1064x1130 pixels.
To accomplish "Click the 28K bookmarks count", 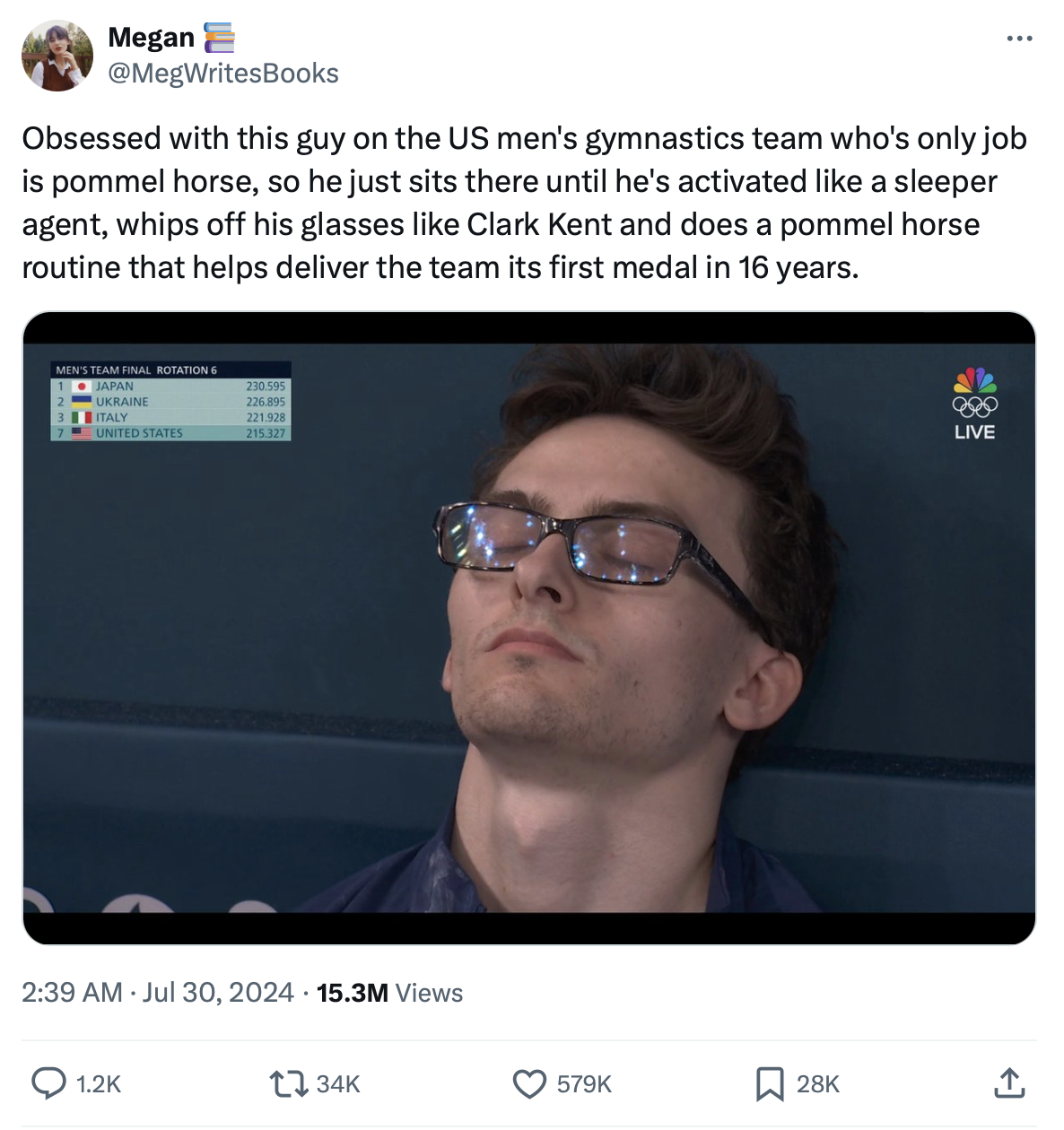I will [818, 1084].
